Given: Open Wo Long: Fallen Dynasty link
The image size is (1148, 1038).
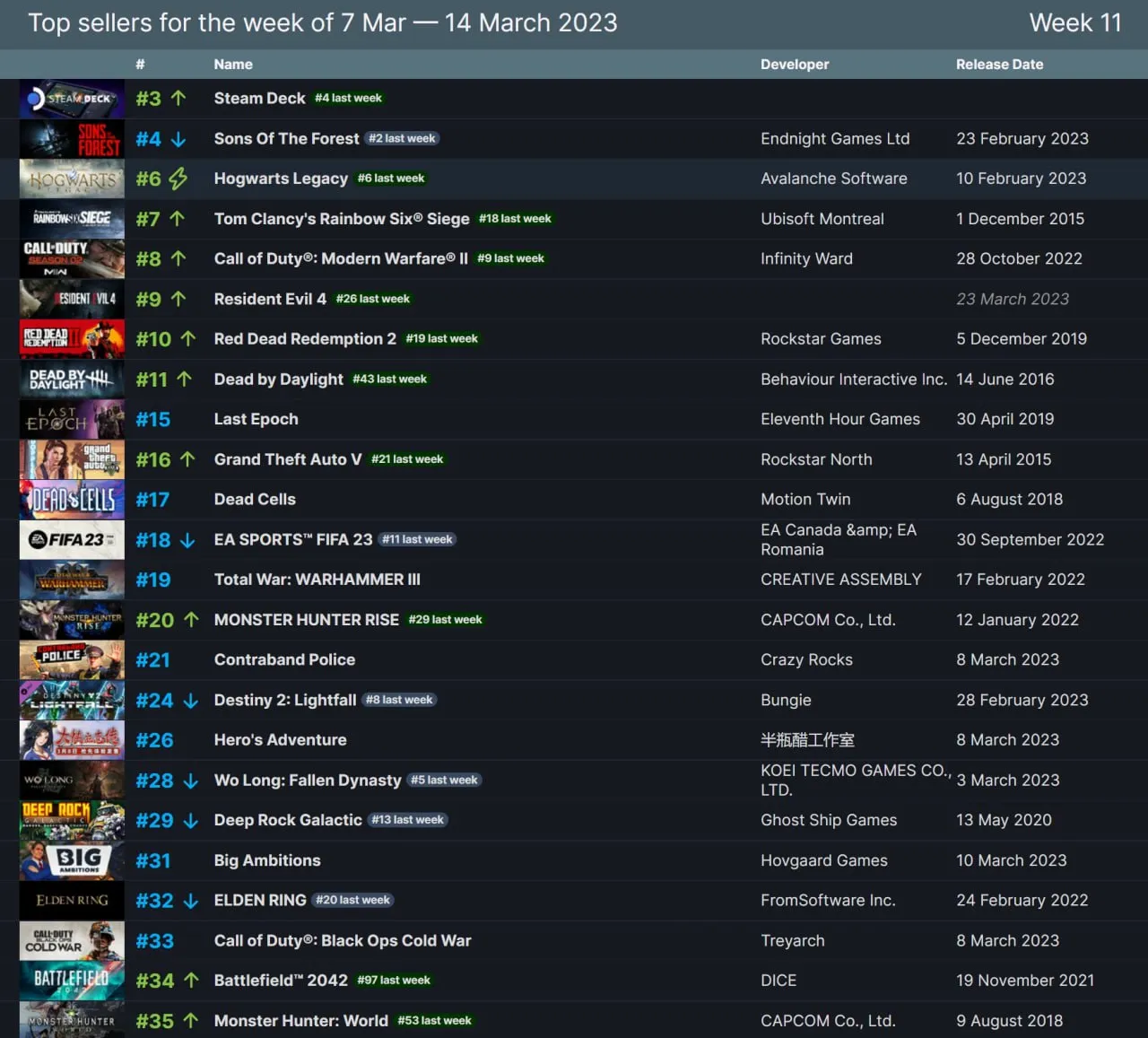Looking at the screenshot, I should [307, 781].
